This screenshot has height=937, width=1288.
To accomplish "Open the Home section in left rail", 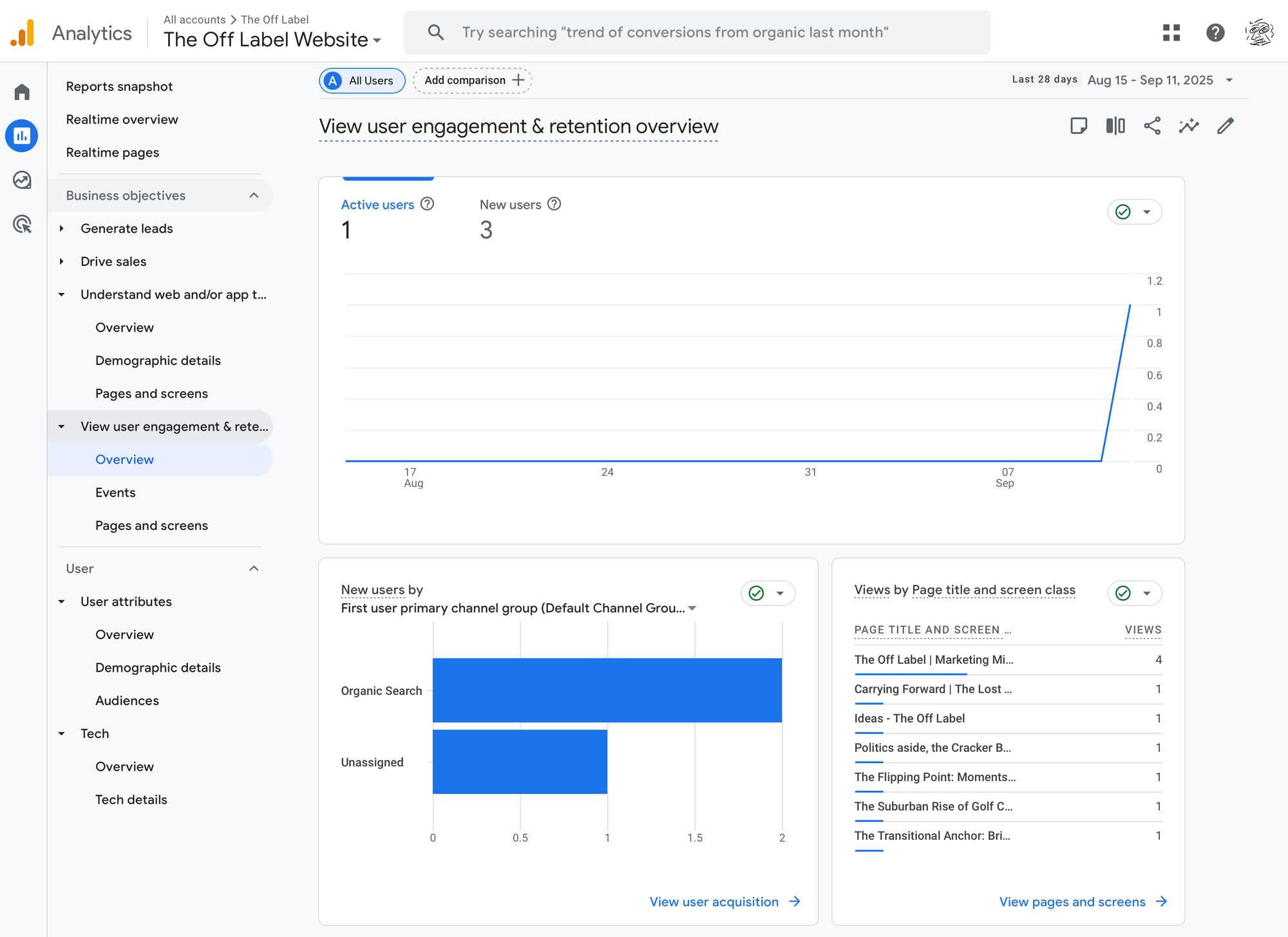I will point(22,92).
